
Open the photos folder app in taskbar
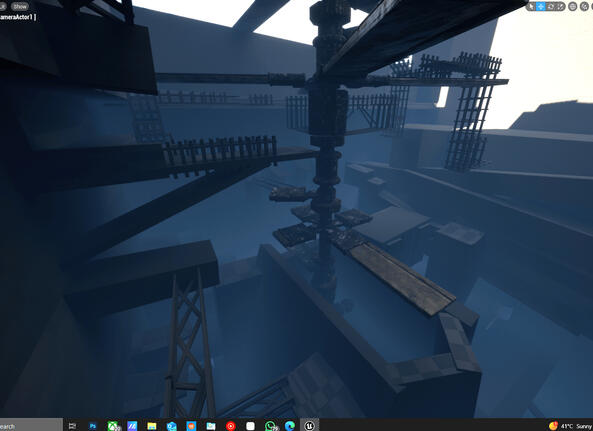[x=211, y=426]
